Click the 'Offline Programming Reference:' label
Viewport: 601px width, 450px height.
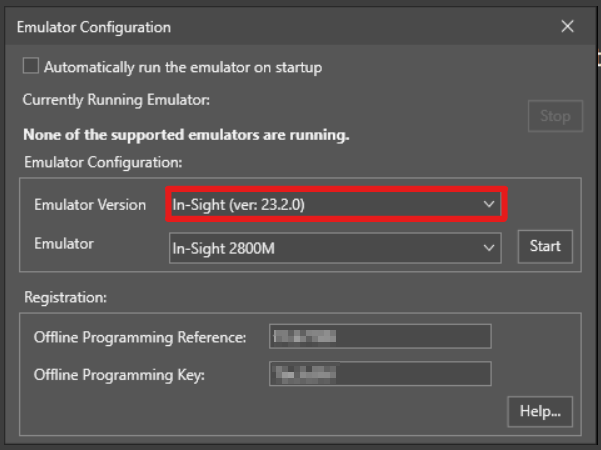140,338
